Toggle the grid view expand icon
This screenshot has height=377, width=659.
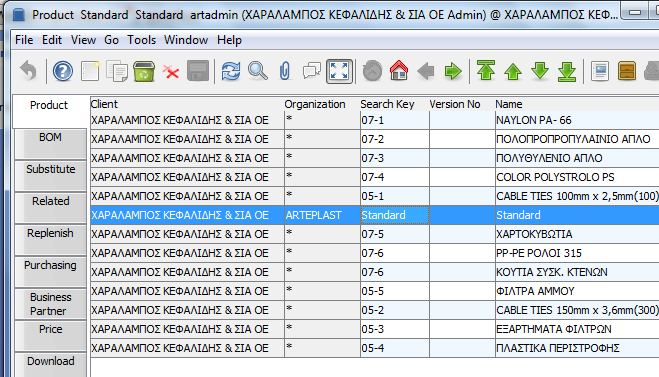coord(339,71)
